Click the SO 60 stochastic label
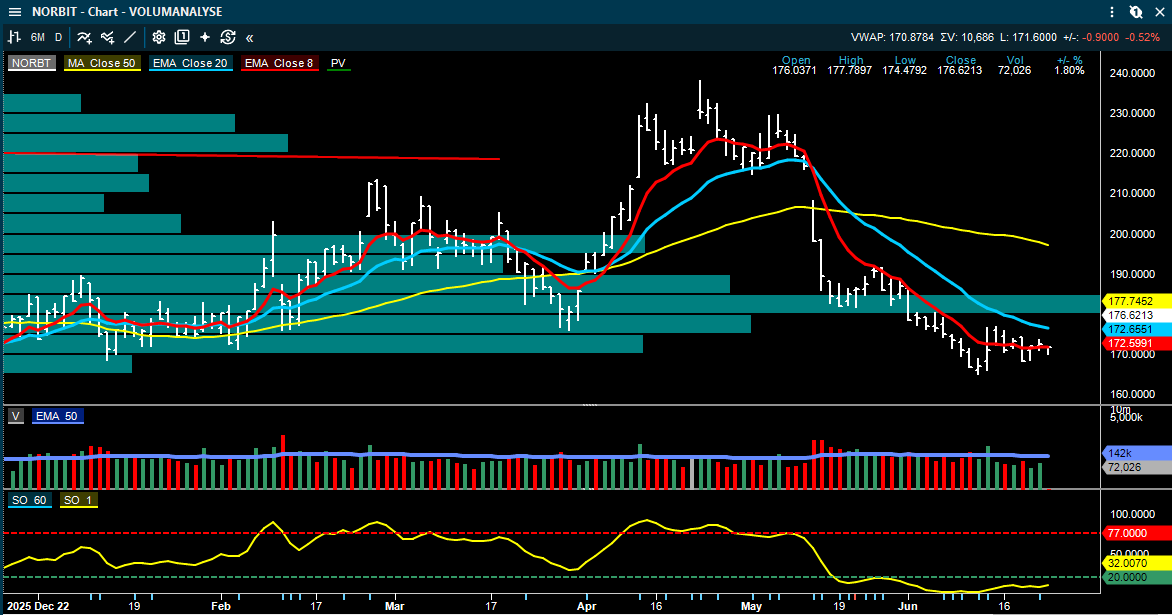This screenshot has width=1172, height=615. pos(29,500)
